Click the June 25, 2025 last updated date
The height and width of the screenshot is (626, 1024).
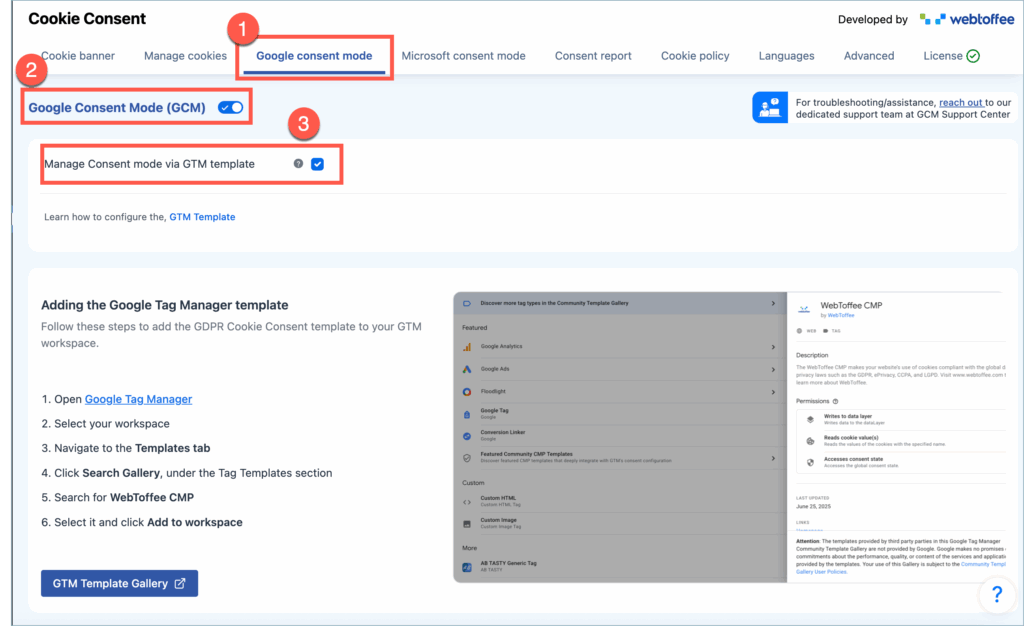(x=814, y=507)
